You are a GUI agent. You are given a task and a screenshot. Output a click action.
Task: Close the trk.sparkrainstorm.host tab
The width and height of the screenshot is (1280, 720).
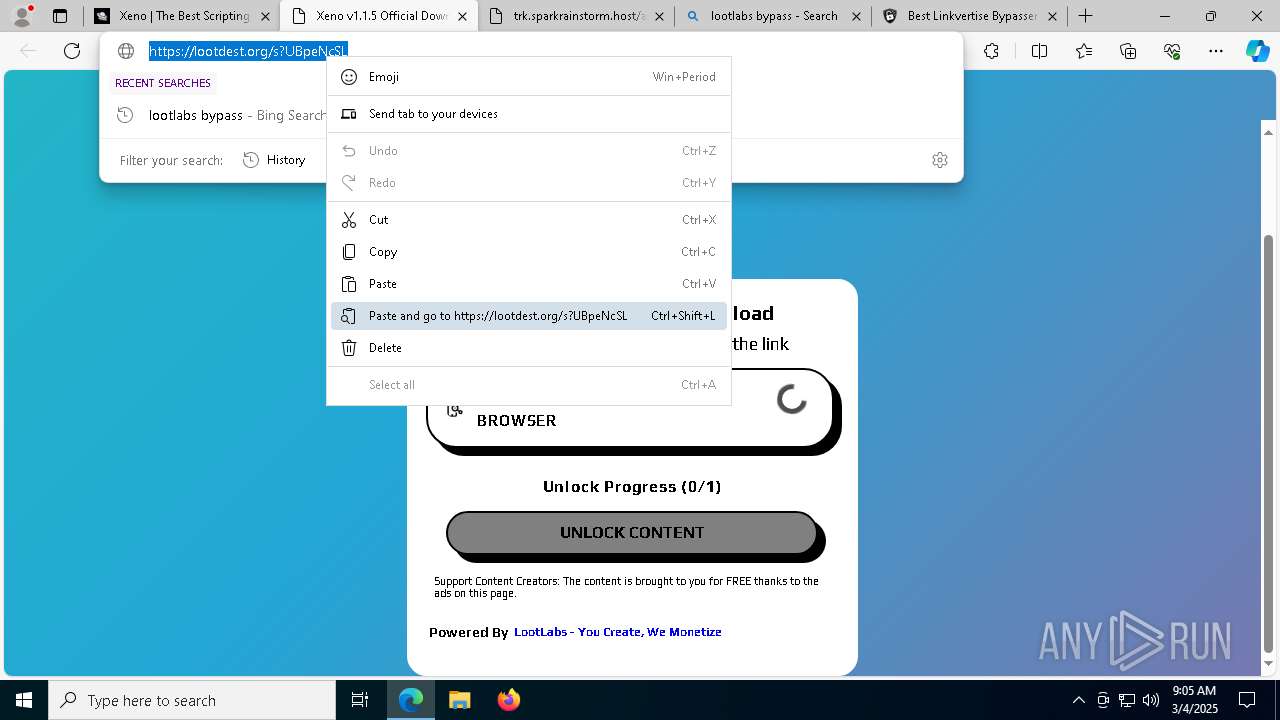pyautogui.click(x=659, y=16)
